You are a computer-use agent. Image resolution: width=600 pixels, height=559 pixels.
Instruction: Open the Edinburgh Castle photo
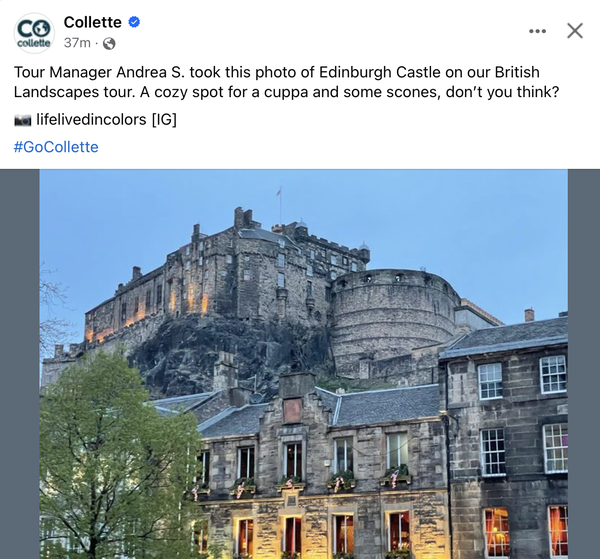(x=303, y=364)
